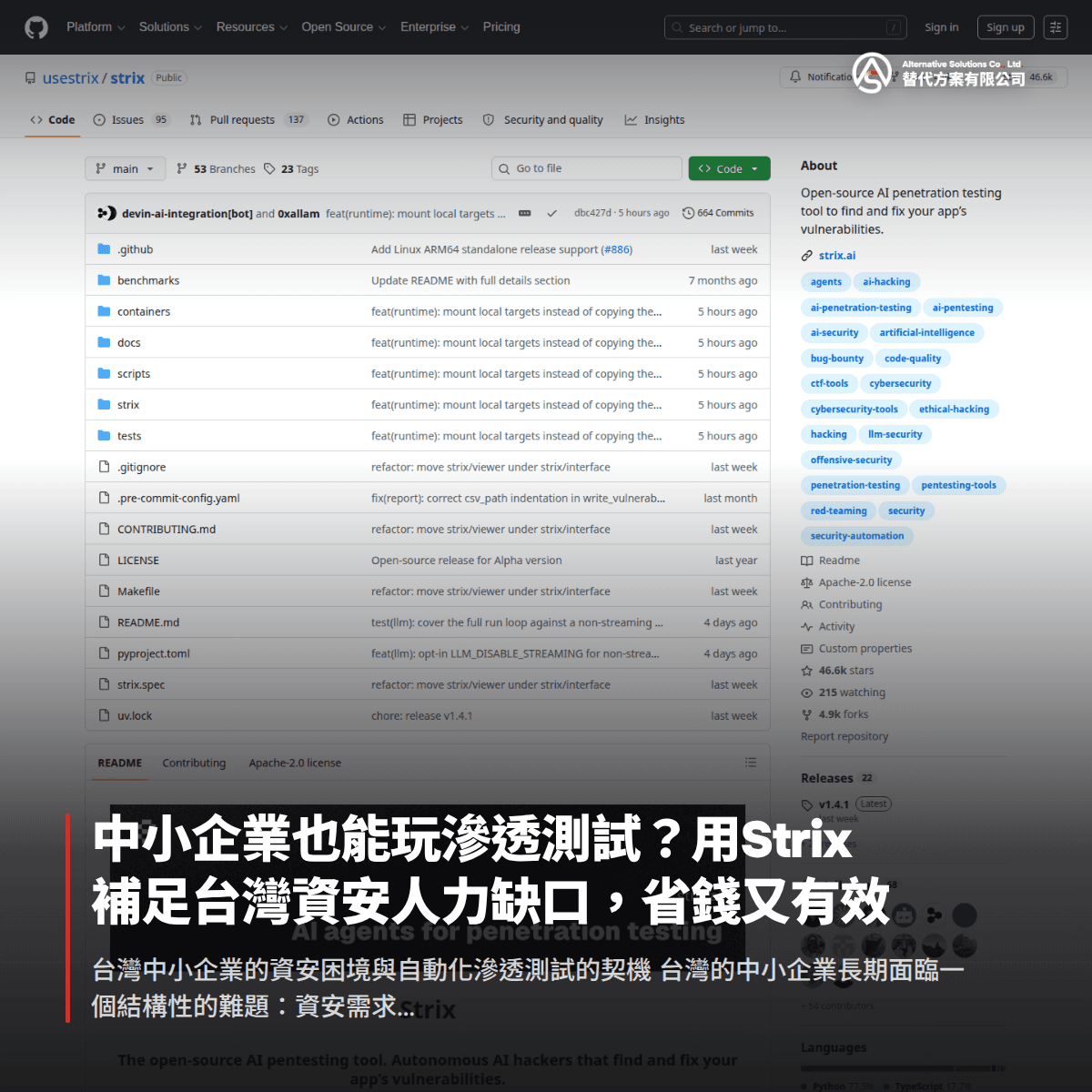Open the Enterprise dropdown
The image size is (1092, 1092).
point(434,27)
